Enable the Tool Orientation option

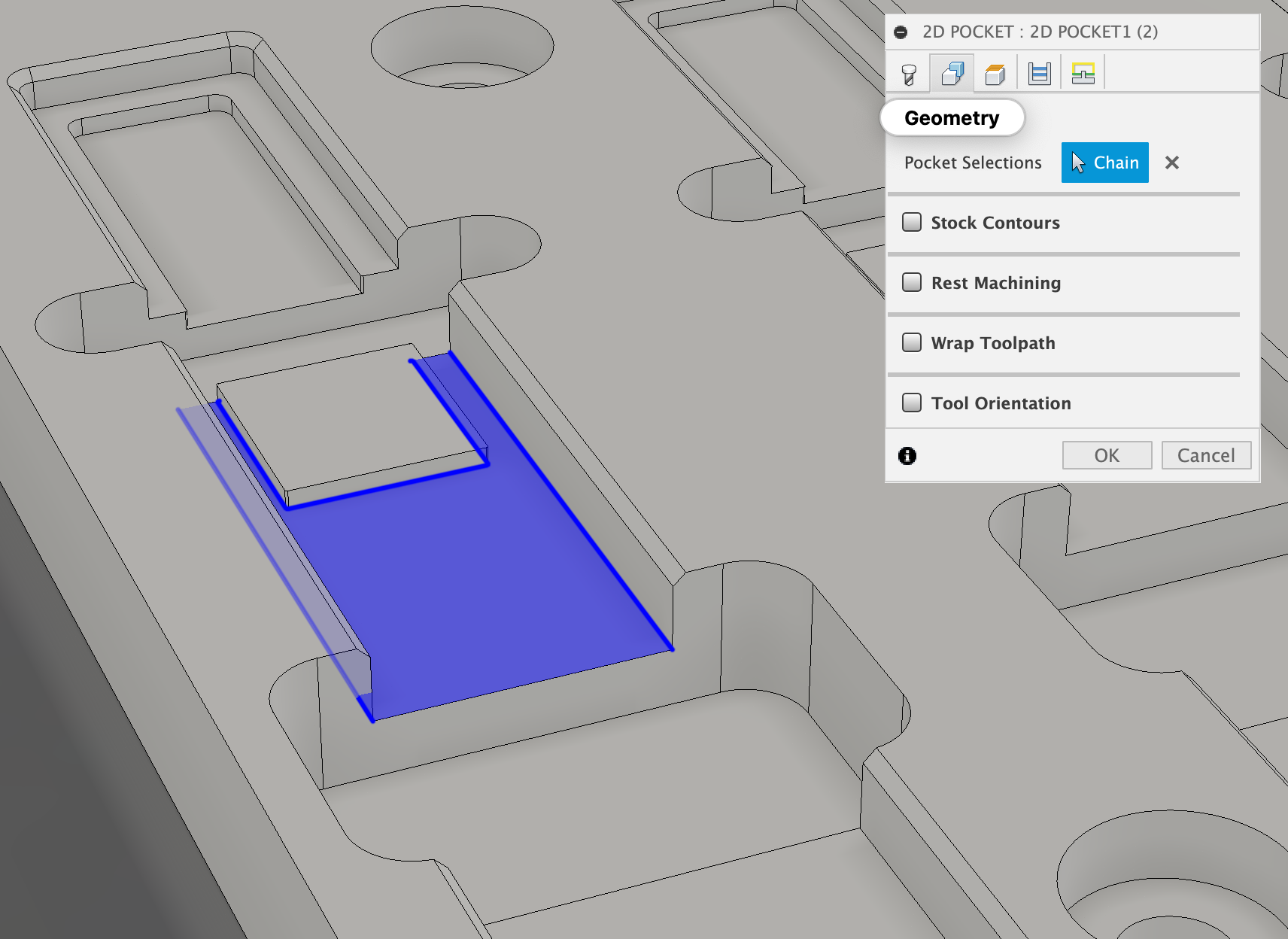tap(911, 403)
